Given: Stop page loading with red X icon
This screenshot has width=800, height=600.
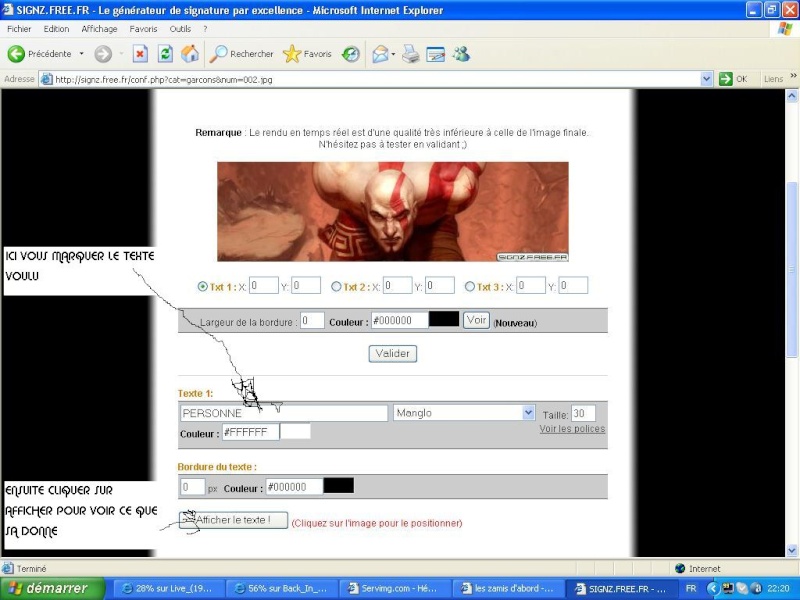Looking at the screenshot, I should pos(140,54).
